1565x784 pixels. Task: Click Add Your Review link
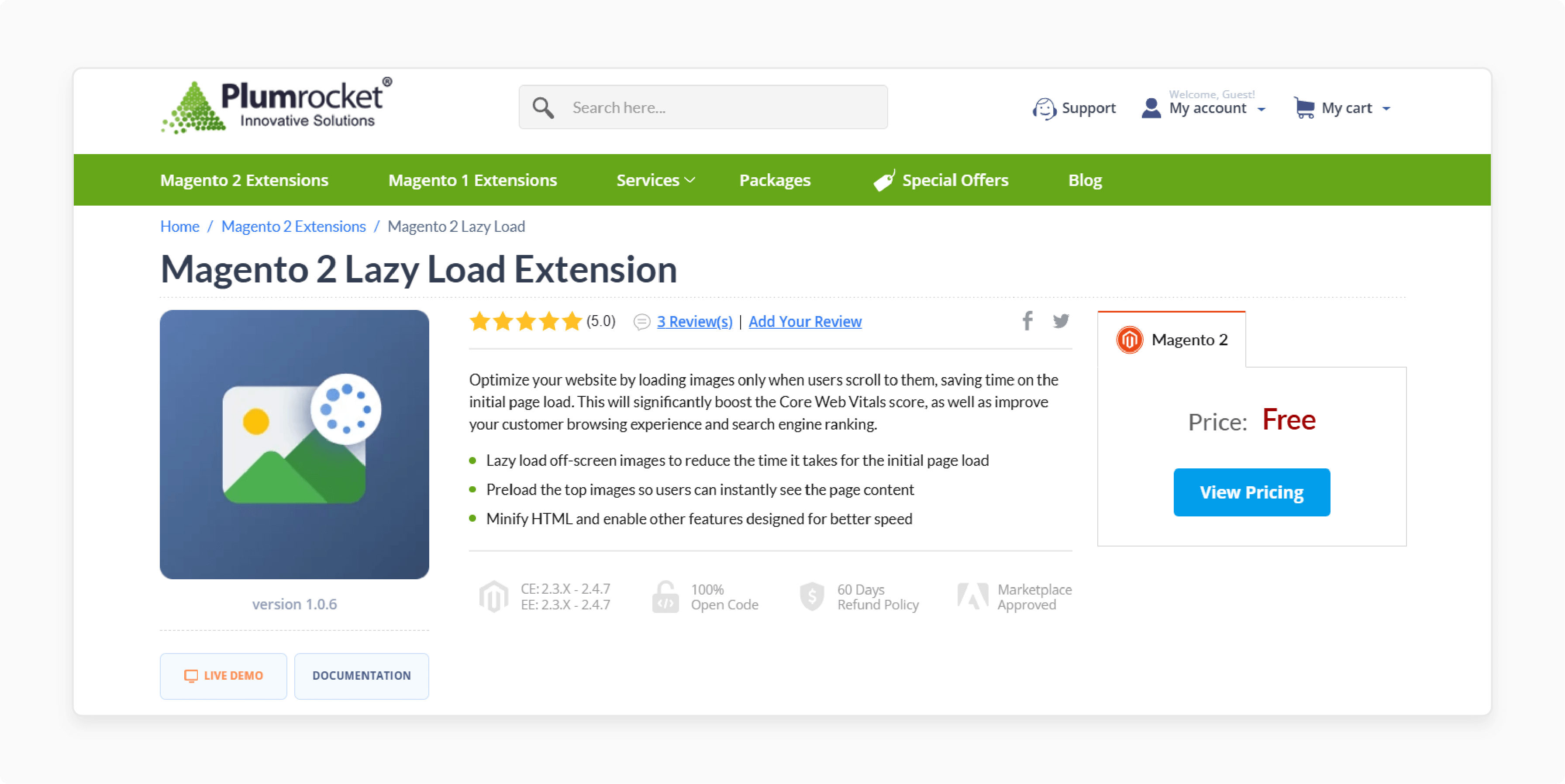[805, 322]
